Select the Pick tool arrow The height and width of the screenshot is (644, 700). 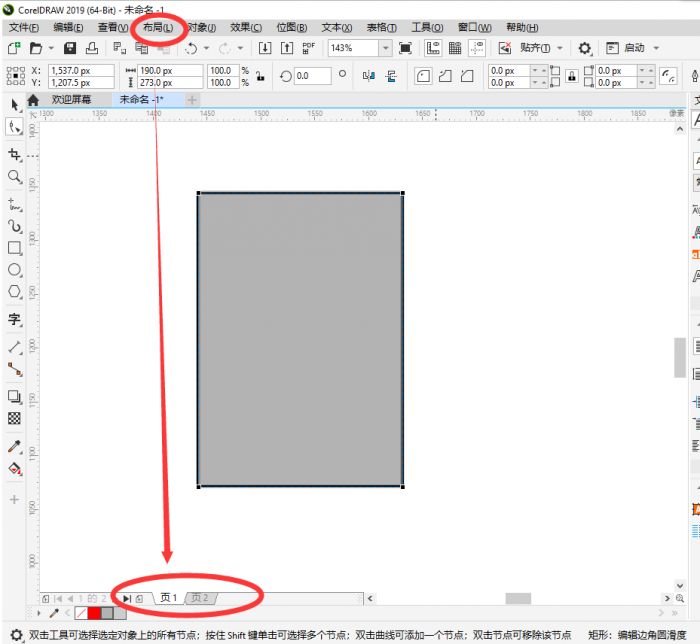(x=14, y=105)
